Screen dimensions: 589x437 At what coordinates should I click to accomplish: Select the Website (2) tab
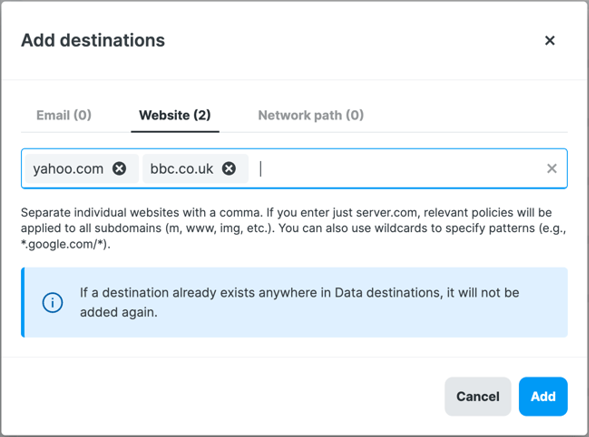175,115
